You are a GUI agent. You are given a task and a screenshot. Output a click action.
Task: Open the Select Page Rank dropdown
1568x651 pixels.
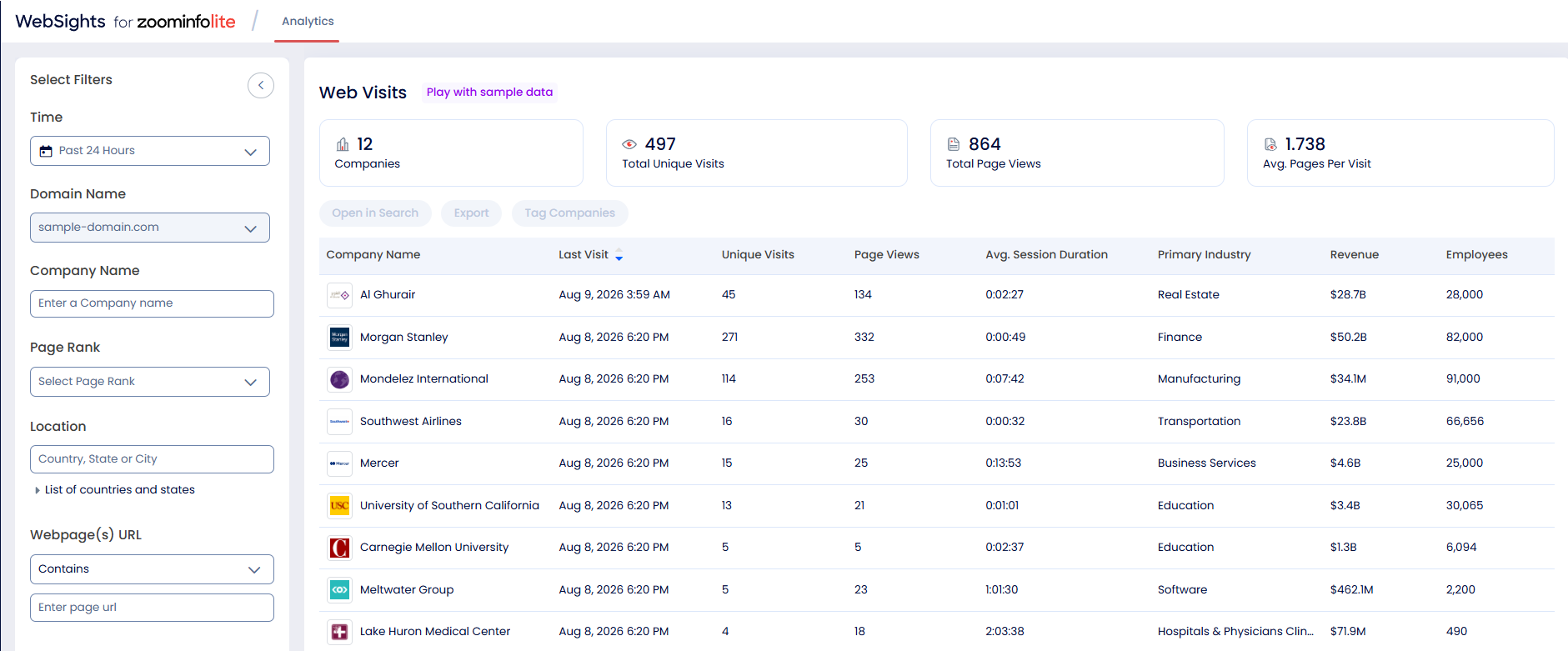150,382
